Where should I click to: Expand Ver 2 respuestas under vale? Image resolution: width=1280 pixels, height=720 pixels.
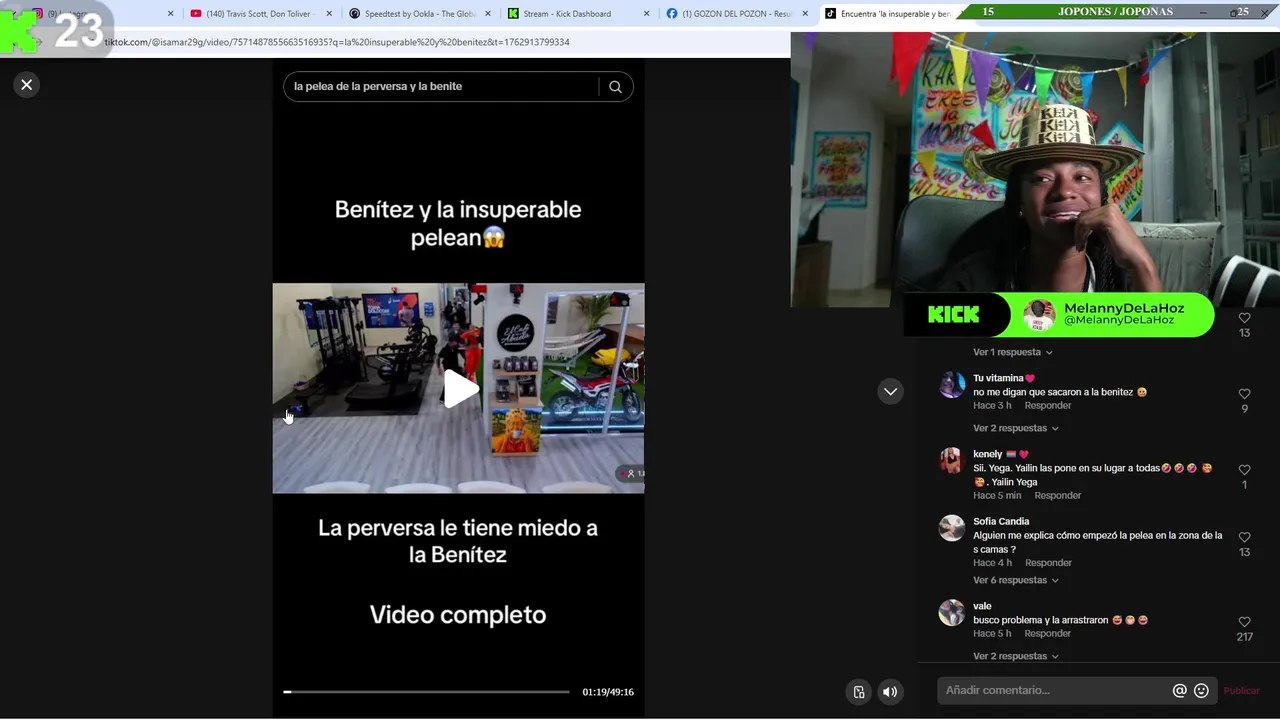[x=1016, y=656]
